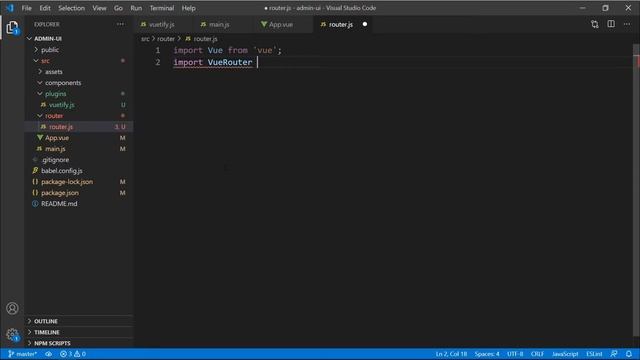Click the Ln 2, Col 18 status entry
Screen dimensions: 640x360
tap(451, 354)
